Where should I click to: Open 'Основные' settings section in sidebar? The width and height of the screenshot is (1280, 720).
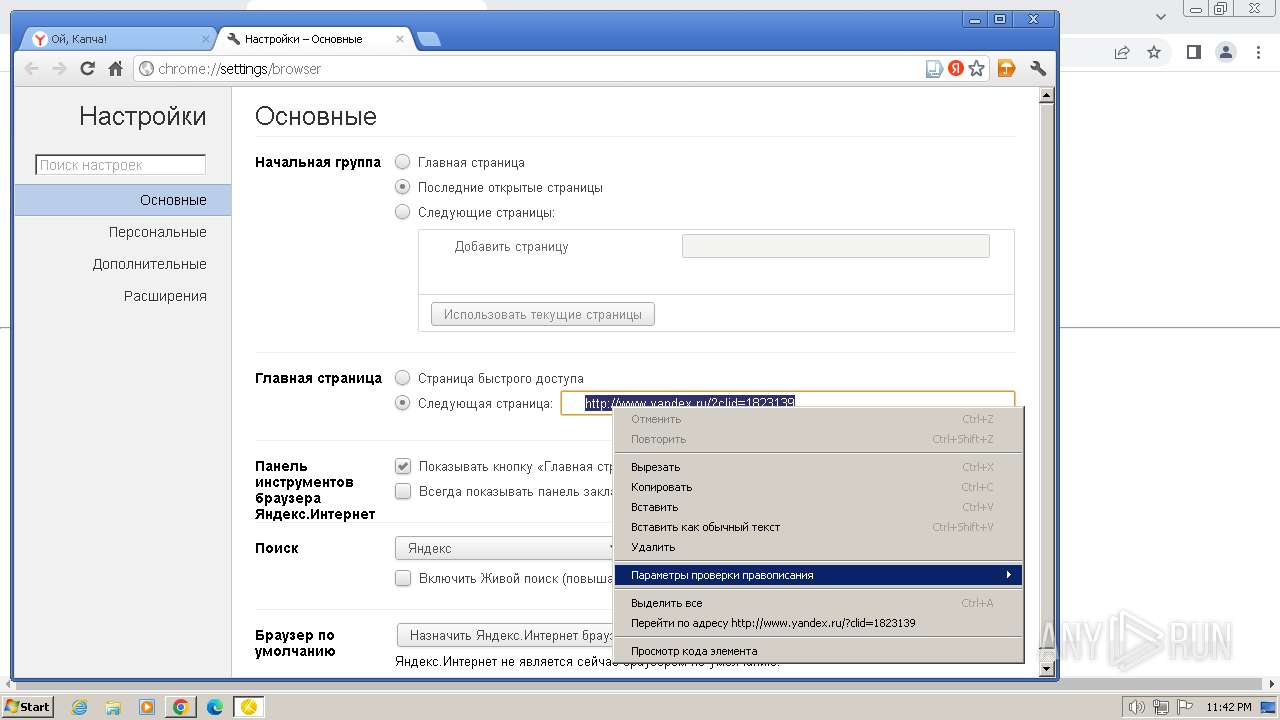click(122, 200)
